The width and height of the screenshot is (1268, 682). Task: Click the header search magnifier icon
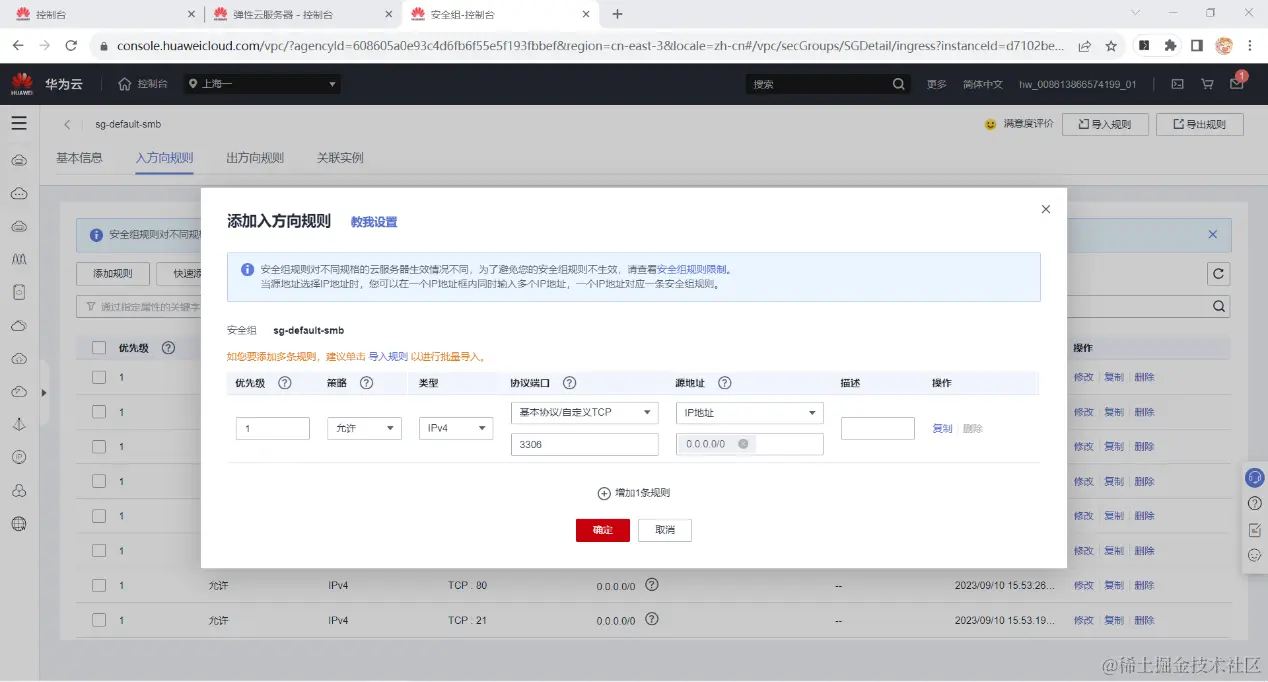click(899, 84)
